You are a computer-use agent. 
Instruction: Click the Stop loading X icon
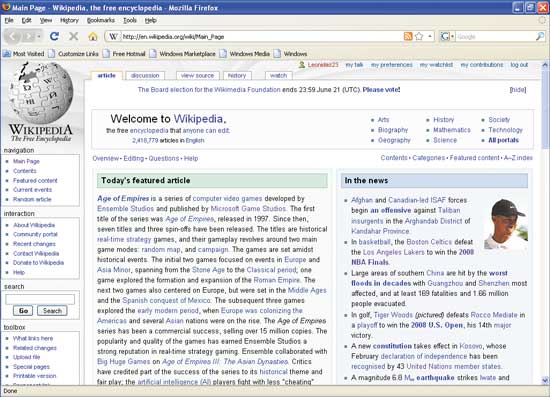click(x=74, y=36)
